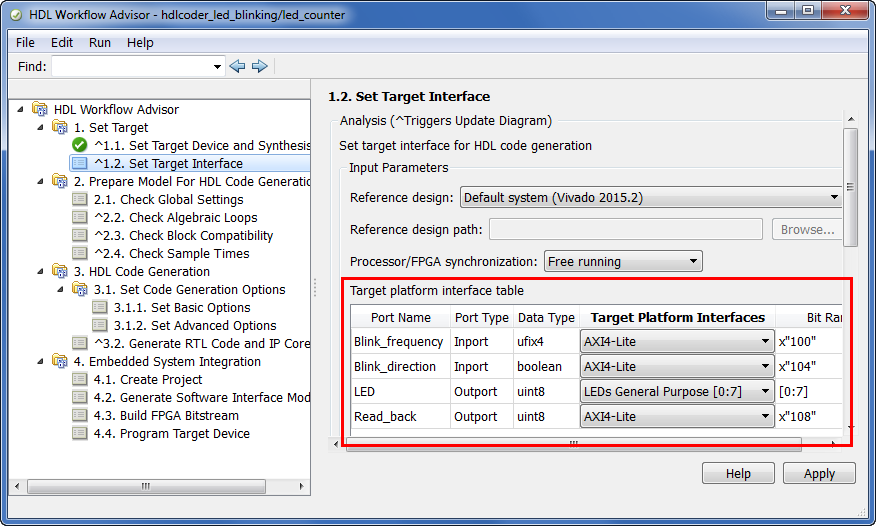
Task: Click the Apply button
Action: tap(819, 474)
